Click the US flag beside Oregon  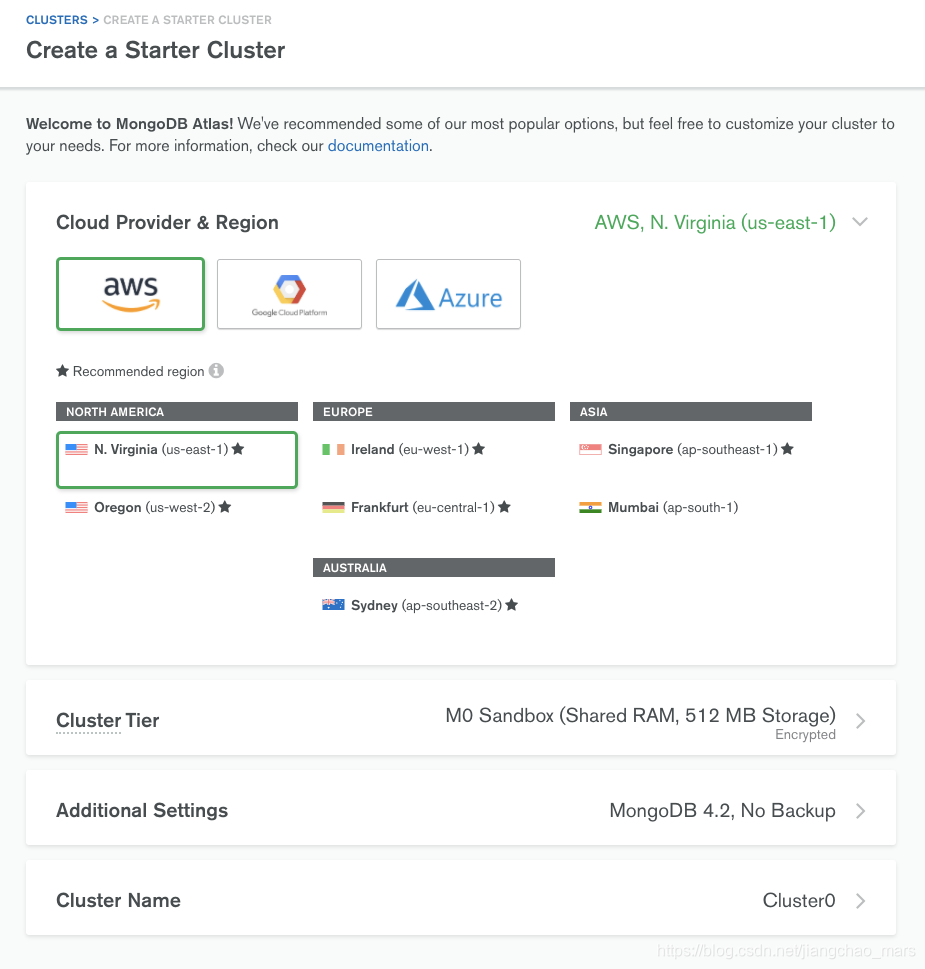point(77,507)
